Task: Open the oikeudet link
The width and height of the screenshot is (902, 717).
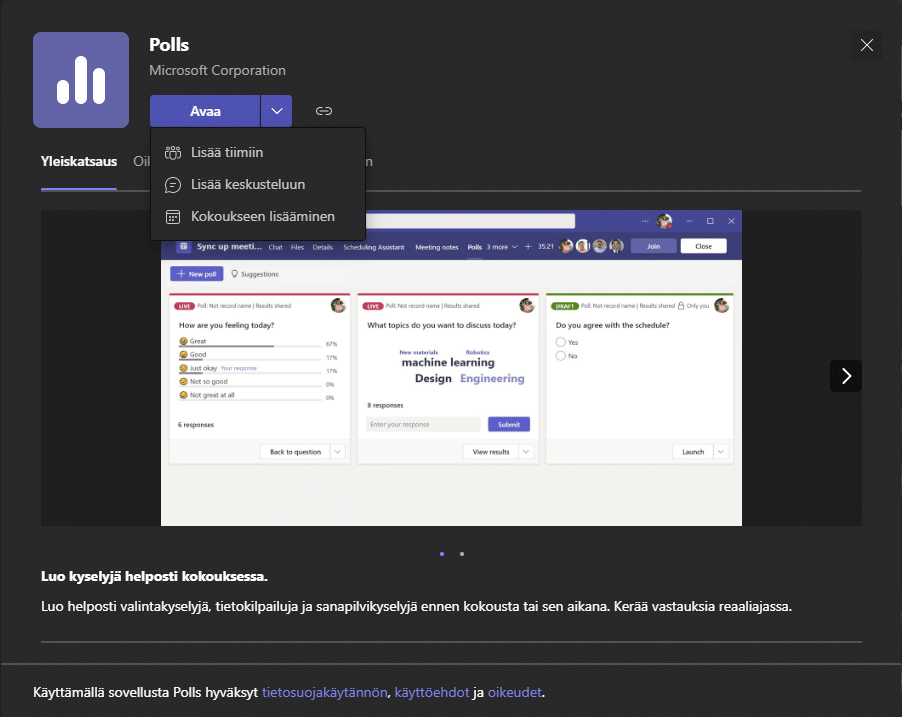Action: 515,692
